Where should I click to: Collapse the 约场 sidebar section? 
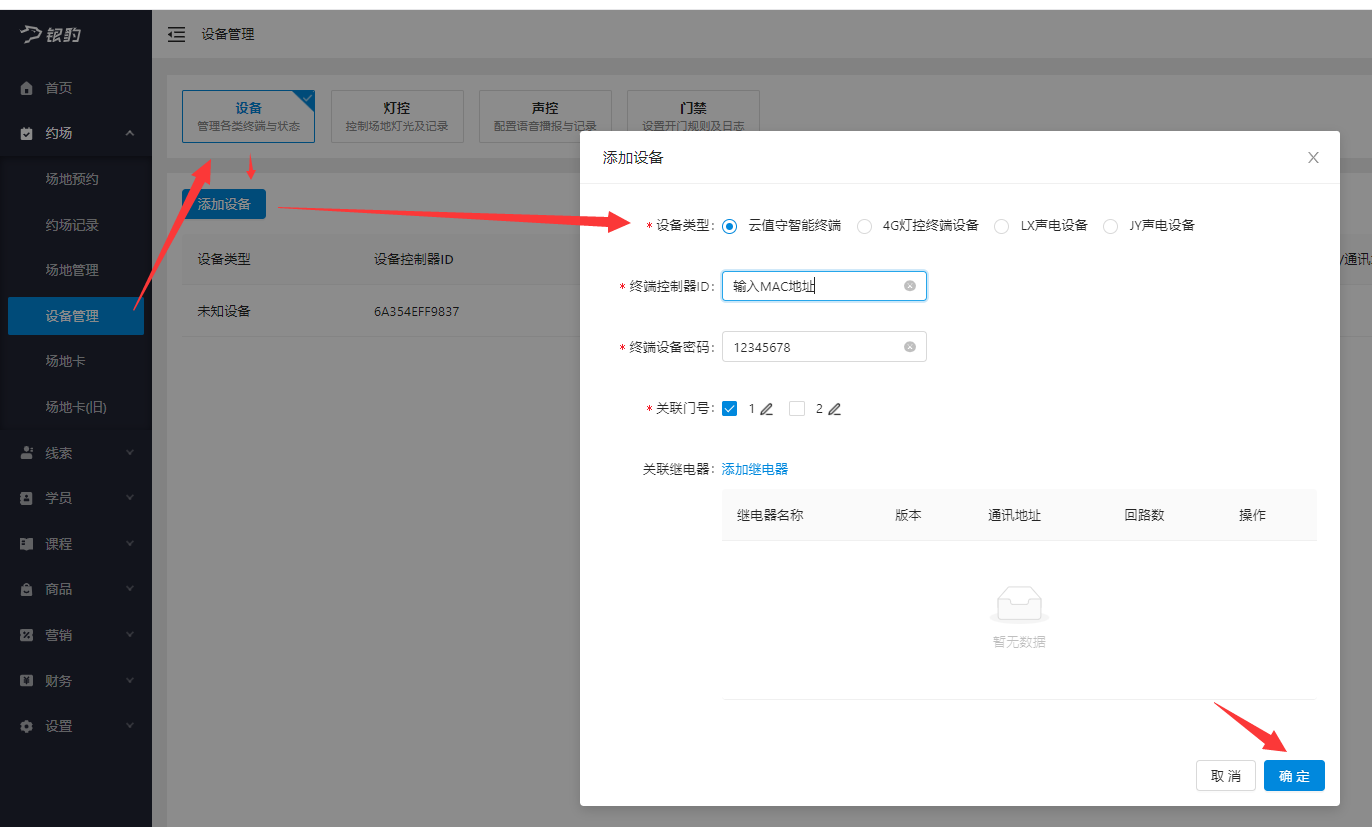point(129,134)
